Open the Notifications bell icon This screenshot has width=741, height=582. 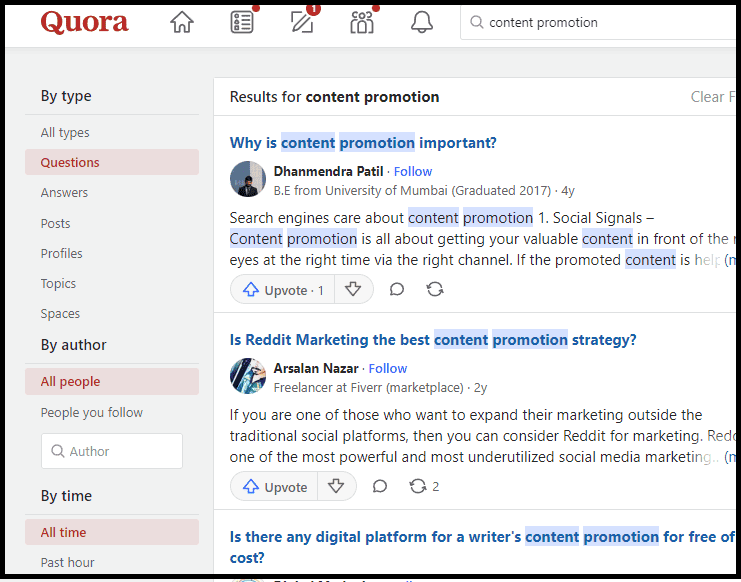coord(422,23)
